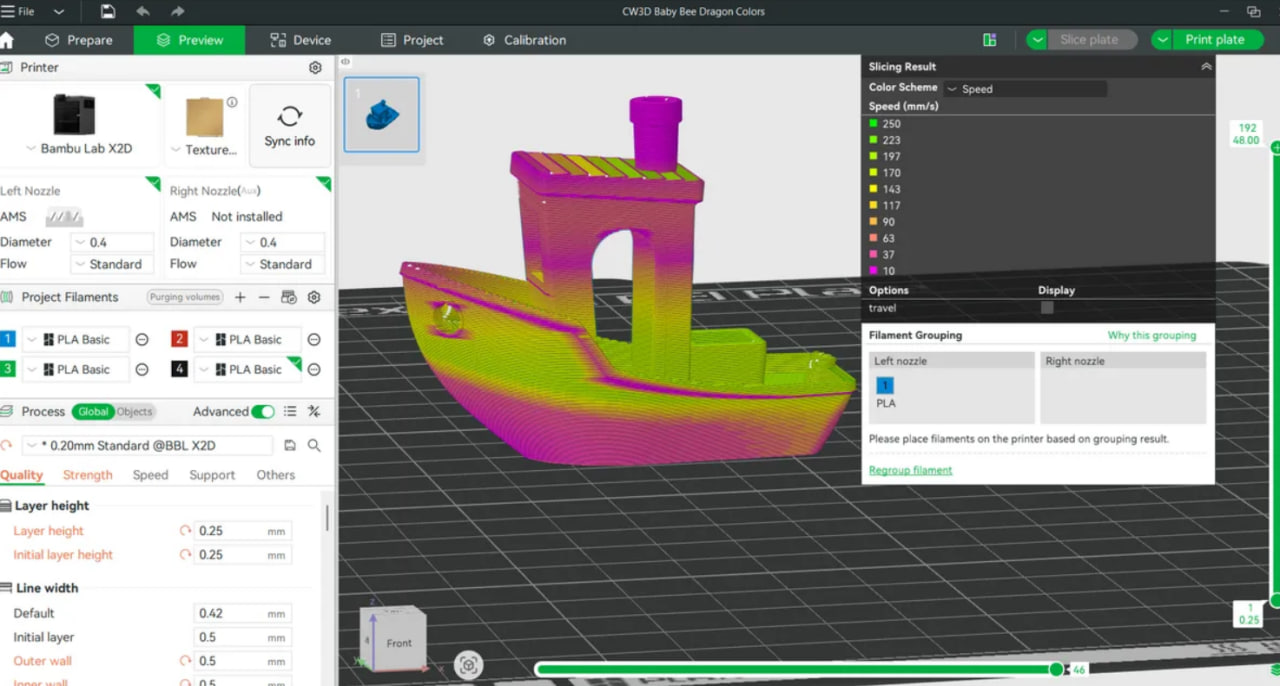Open Project Filaments settings gear
Viewport: 1280px width, 686px height.
coord(314,298)
